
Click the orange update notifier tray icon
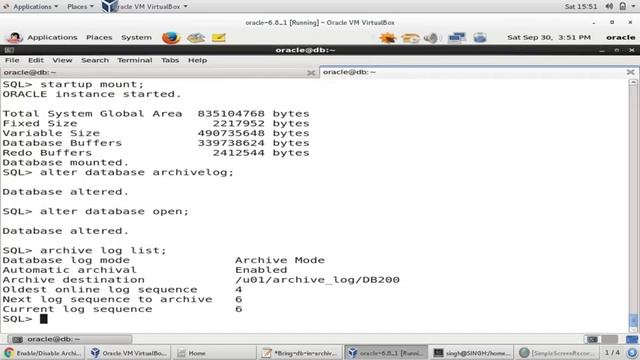point(387,38)
